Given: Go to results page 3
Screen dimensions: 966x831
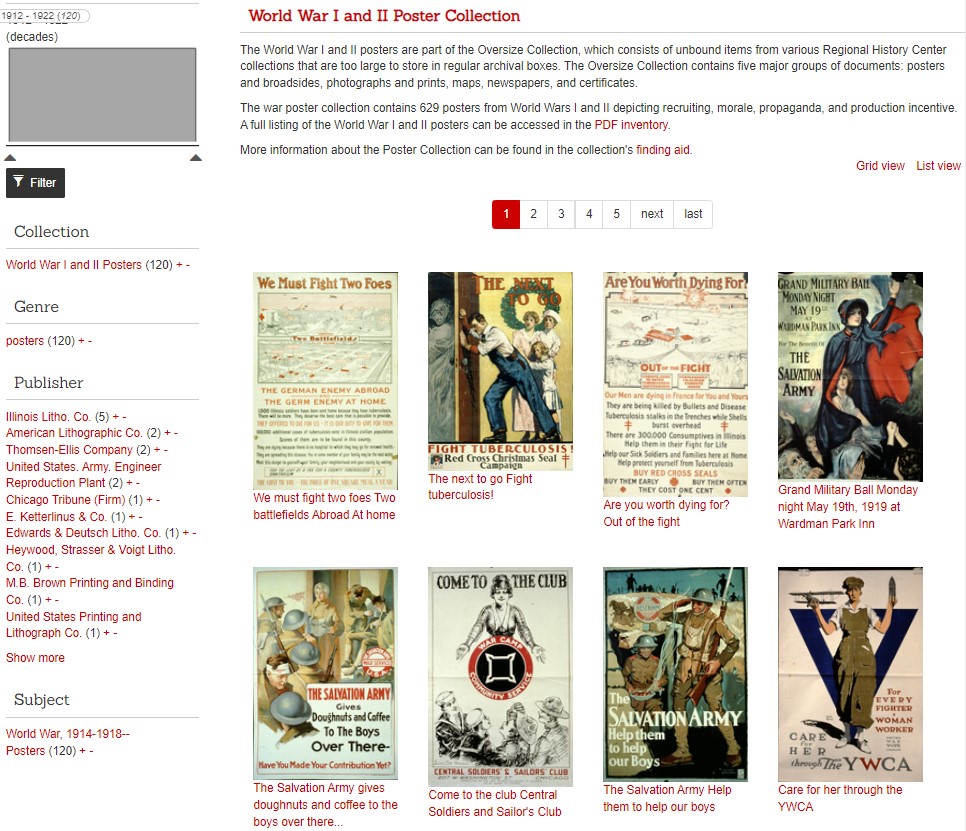Looking at the screenshot, I should [561, 214].
